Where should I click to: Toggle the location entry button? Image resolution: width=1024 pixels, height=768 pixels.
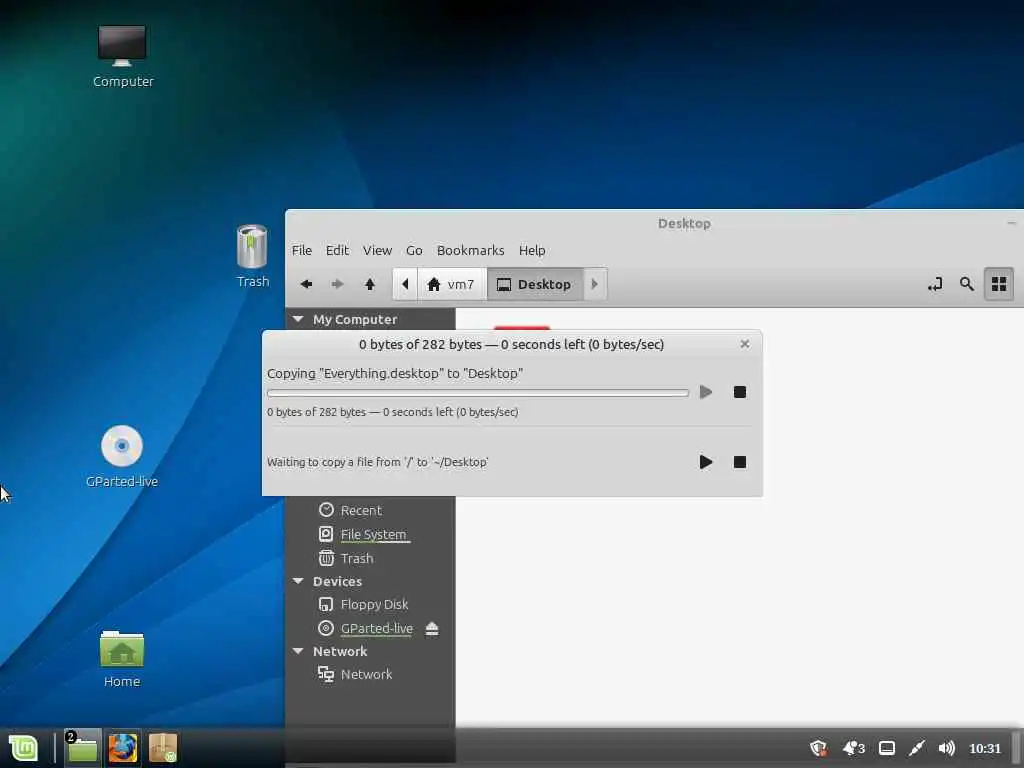pyautogui.click(x=935, y=284)
